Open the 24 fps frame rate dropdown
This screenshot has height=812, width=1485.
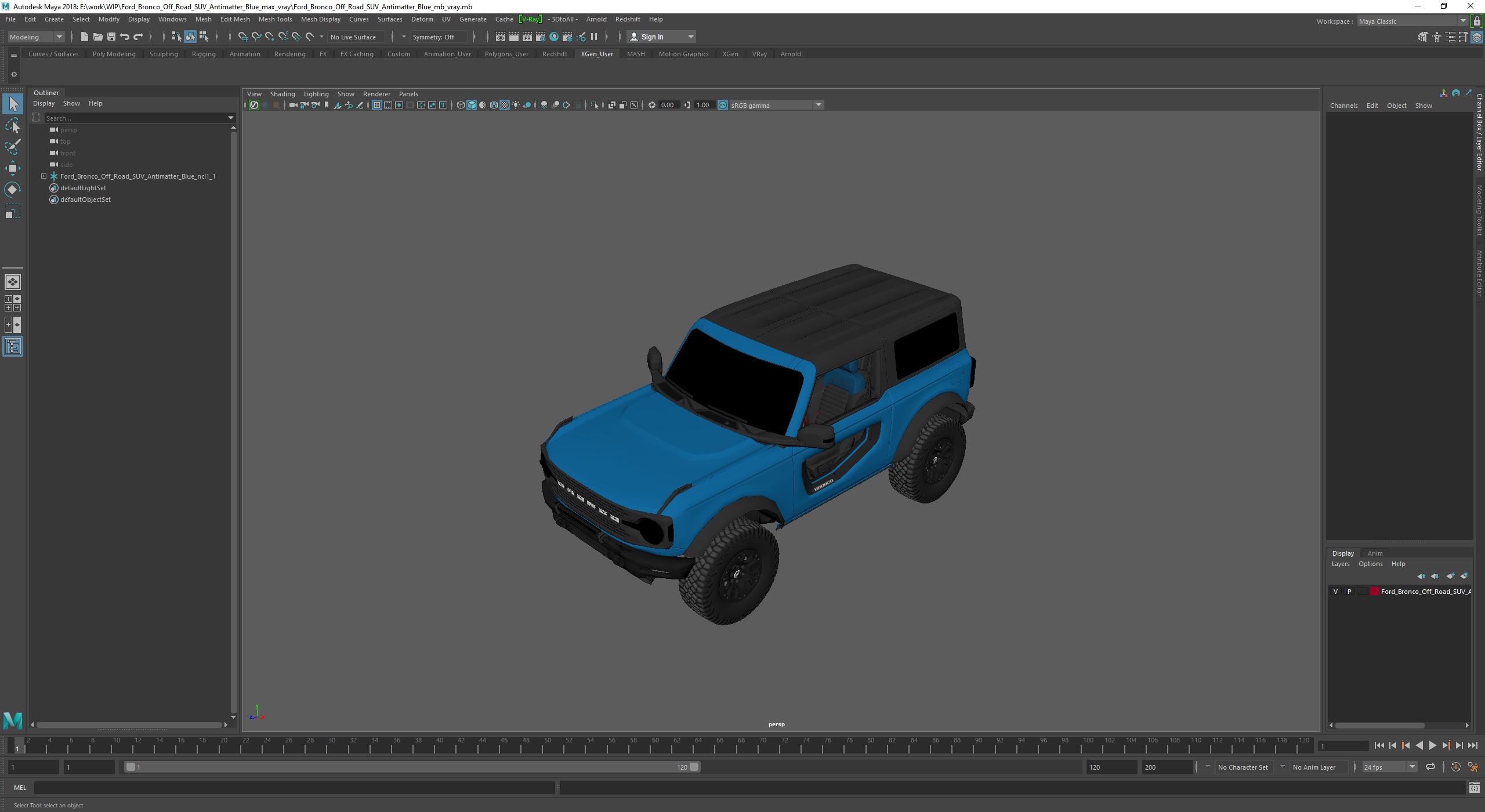click(1389, 767)
